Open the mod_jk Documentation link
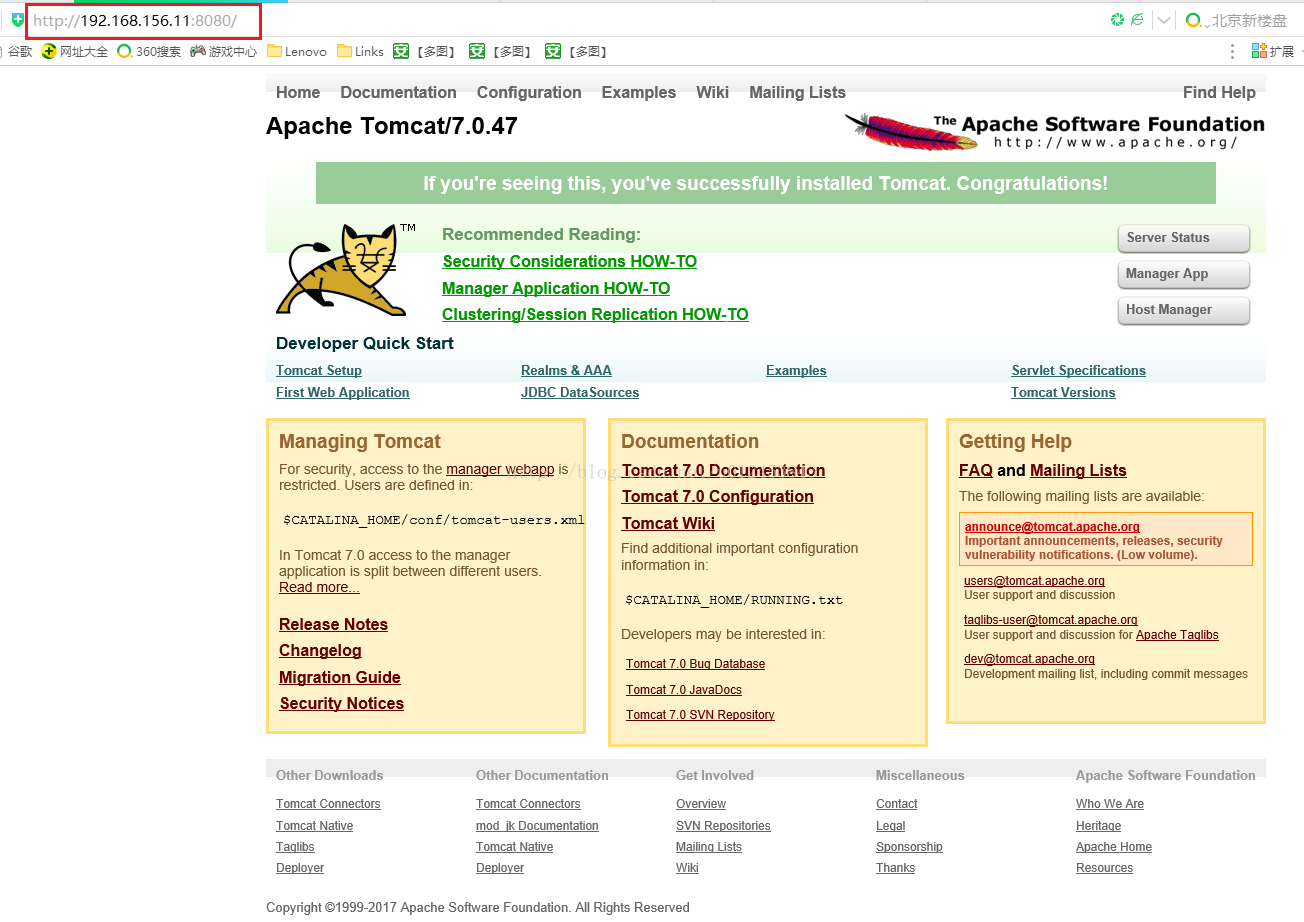 coord(537,826)
